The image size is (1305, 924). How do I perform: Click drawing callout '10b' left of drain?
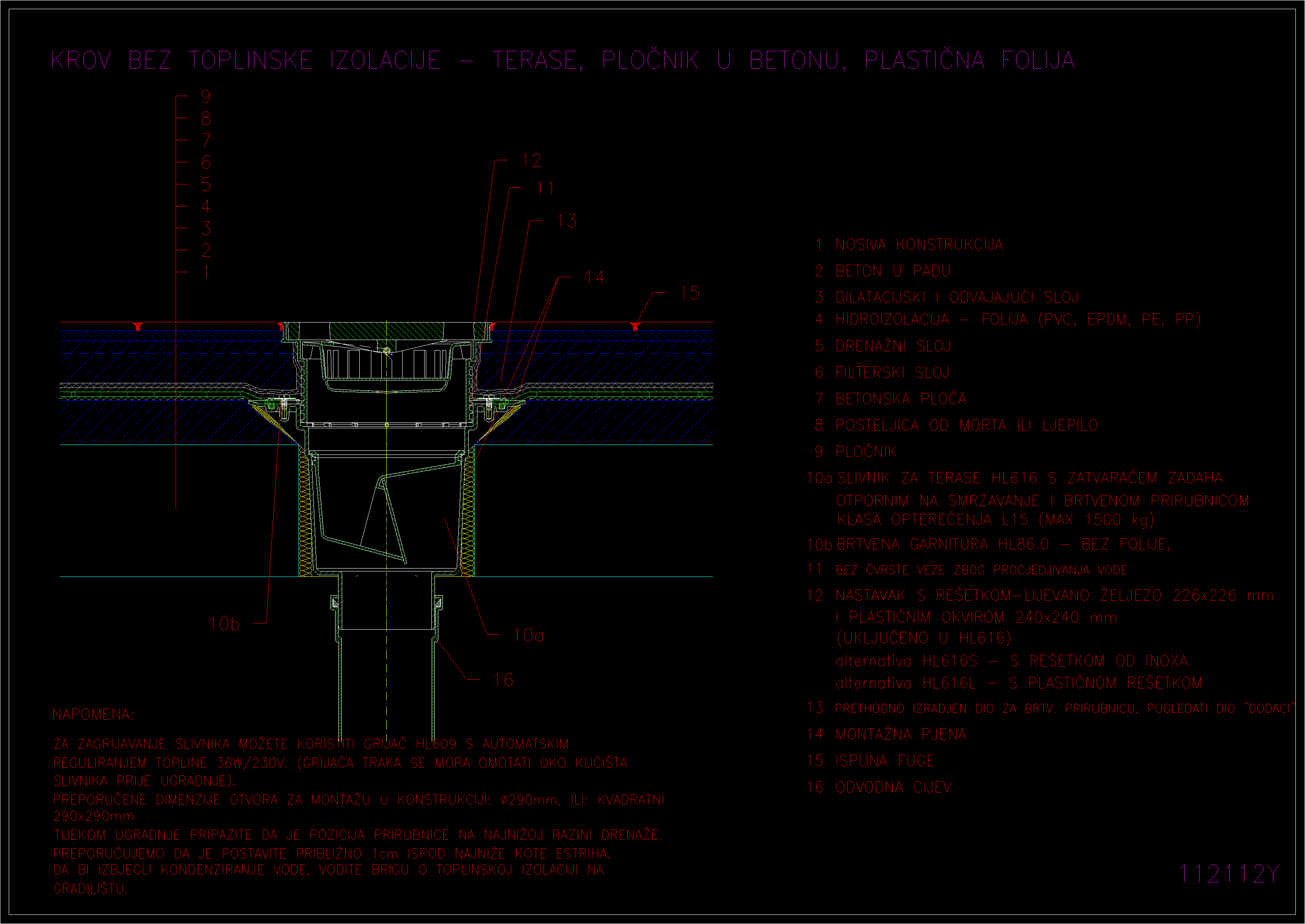coord(224,624)
